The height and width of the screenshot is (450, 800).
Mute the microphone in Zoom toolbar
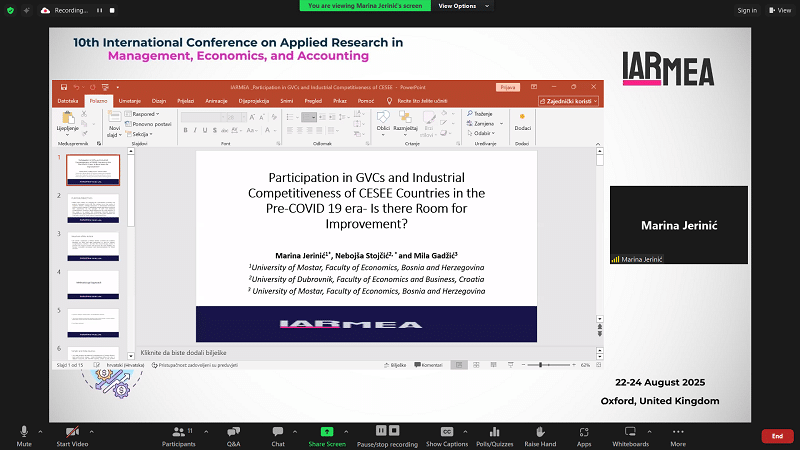tap(24, 432)
